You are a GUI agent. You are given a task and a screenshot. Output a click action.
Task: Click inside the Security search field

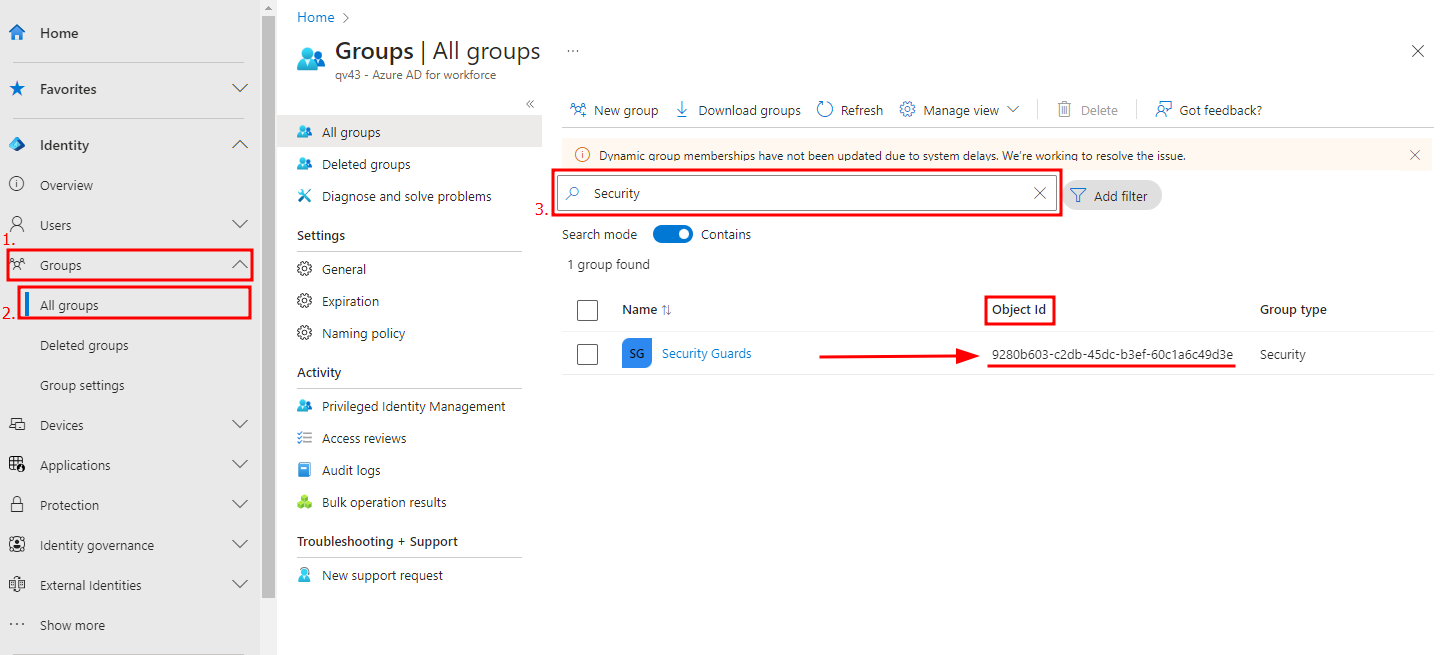tap(806, 193)
